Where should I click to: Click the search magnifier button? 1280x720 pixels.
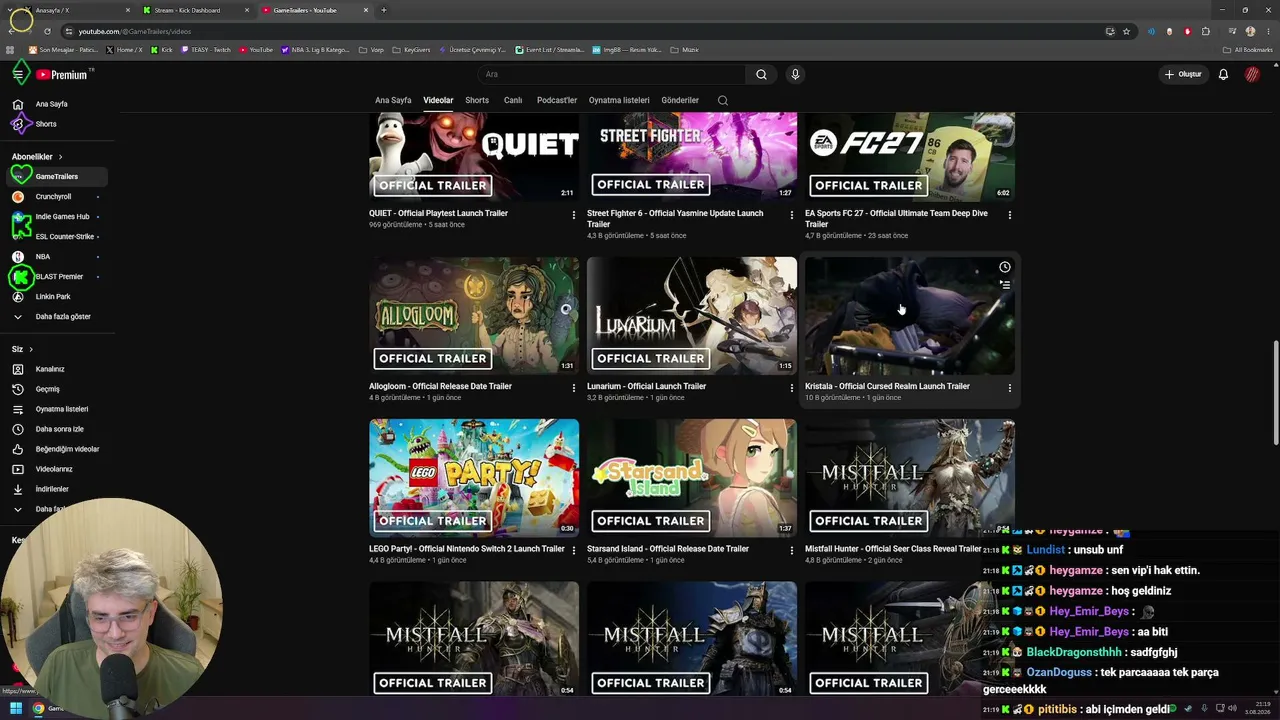[761, 74]
